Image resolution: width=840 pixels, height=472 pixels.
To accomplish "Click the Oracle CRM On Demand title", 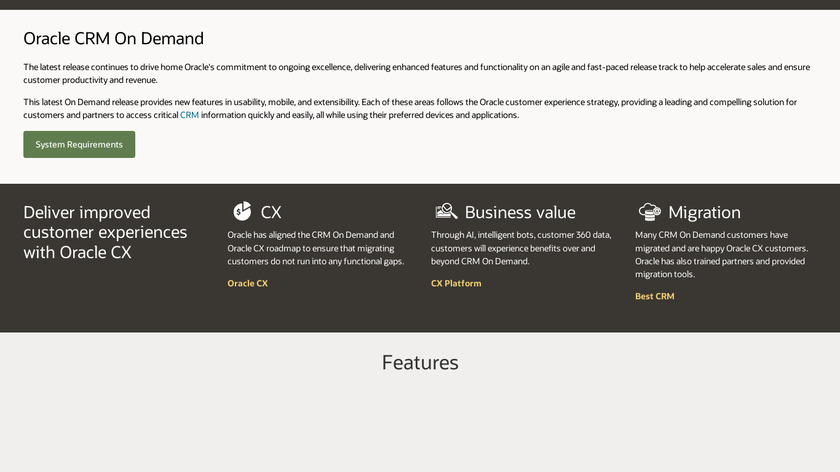I will point(113,39).
